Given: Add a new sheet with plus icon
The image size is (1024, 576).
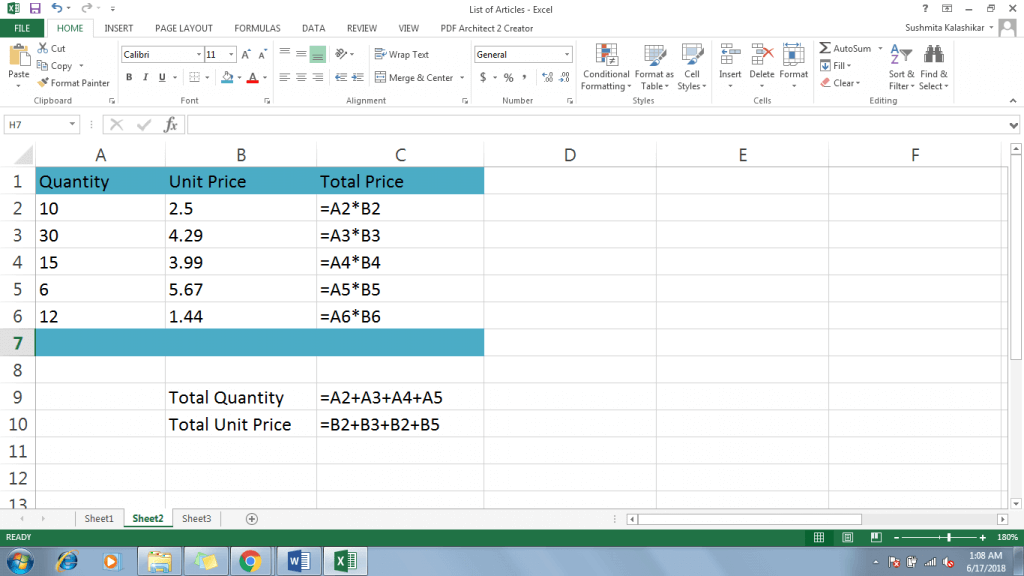Looking at the screenshot, I should pos(251,519).
